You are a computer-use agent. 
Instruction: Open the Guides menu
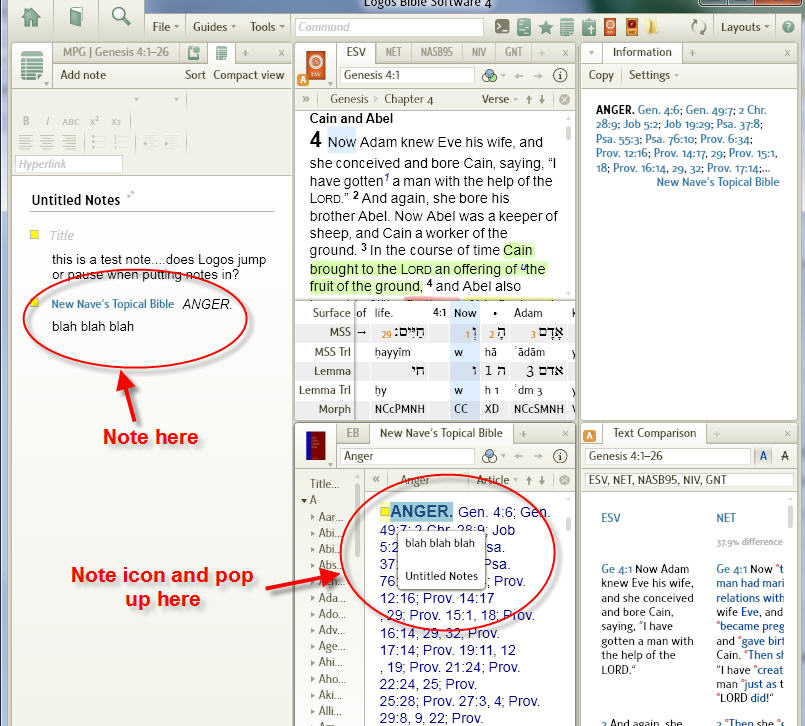coord(214,27)
